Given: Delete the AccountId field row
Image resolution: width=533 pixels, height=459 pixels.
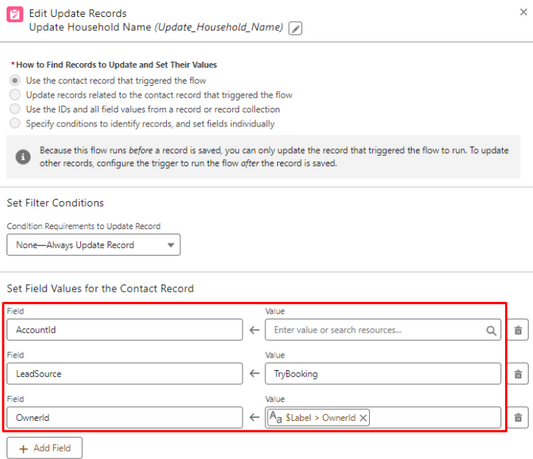Looking at the screenshot, I should click(518, 330).
